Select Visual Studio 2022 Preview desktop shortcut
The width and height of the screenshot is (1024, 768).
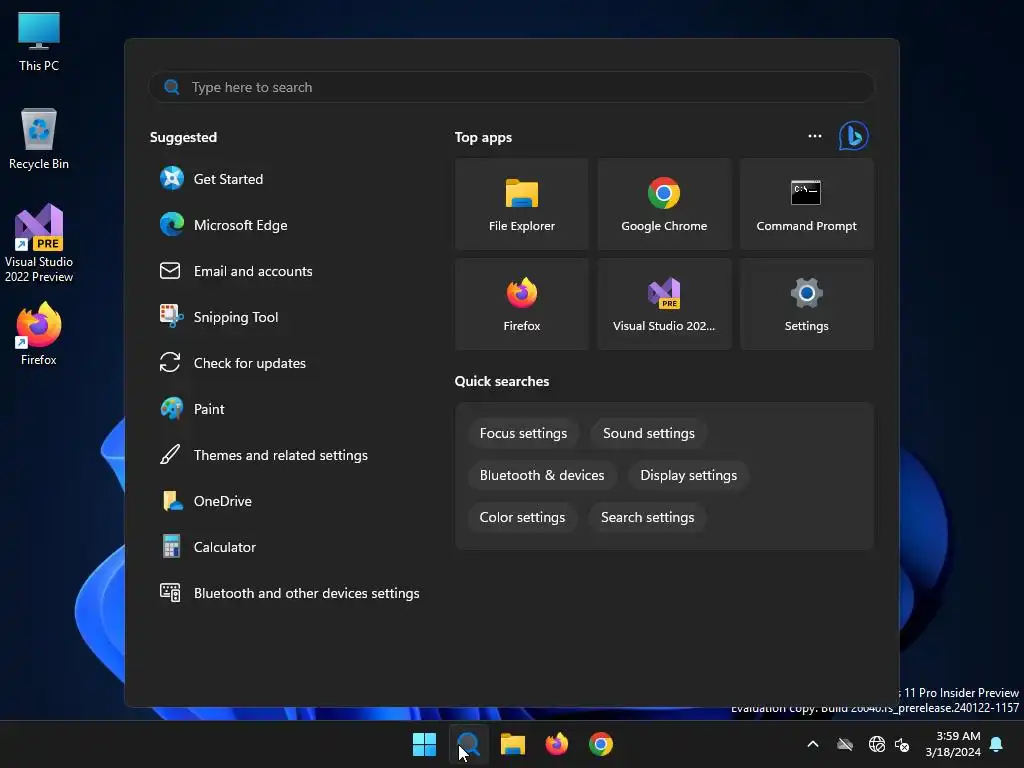[39, 244]
